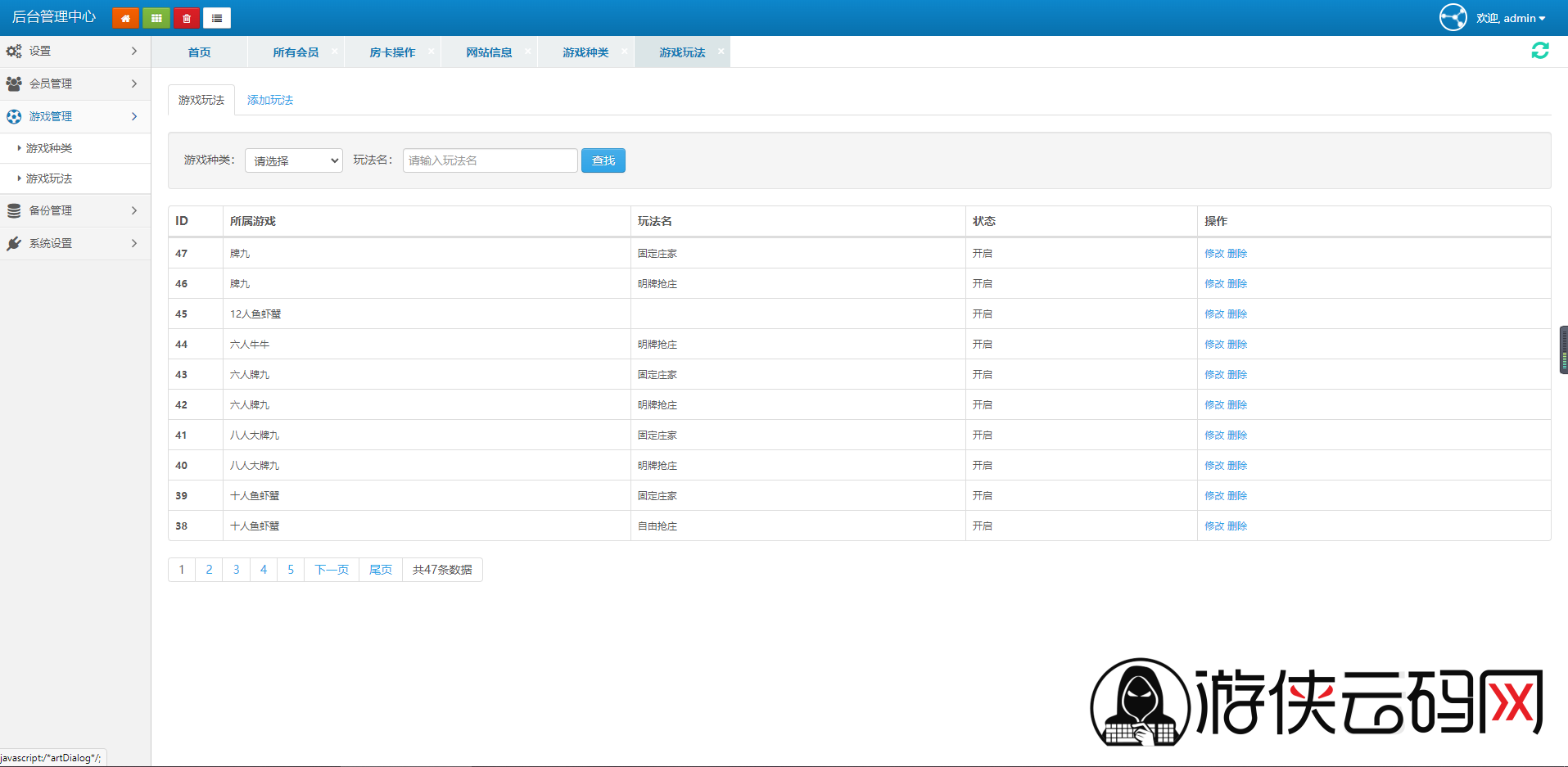Switch to the 游戏种类 top tab
The height and width of the screenshot is (767, 1568).
coord(585,52)
